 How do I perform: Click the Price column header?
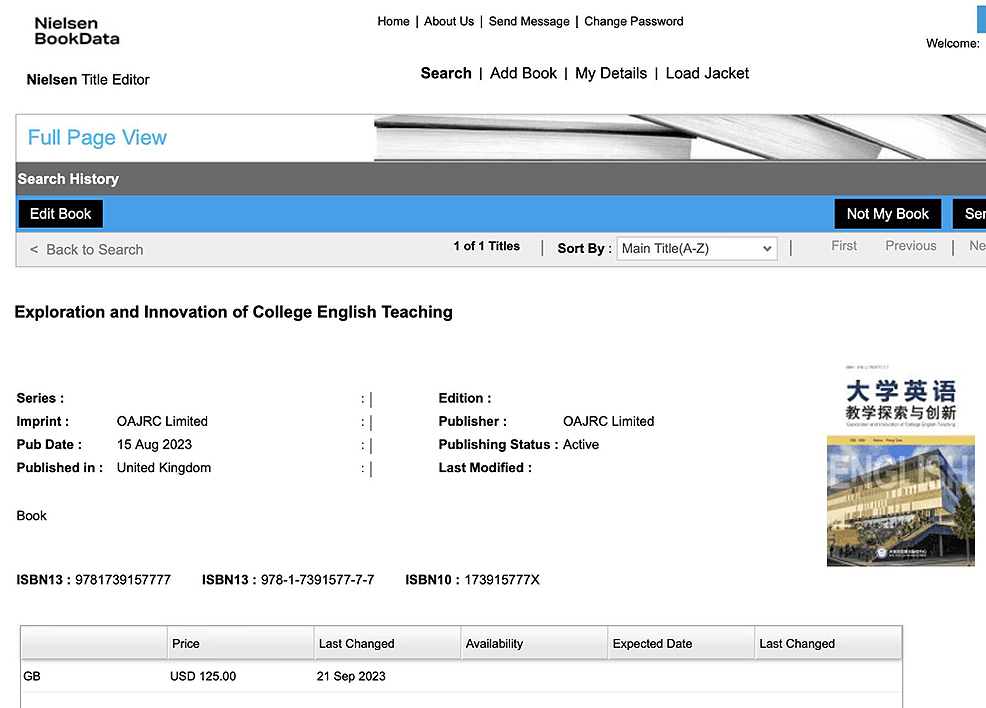tap(241, 643)
